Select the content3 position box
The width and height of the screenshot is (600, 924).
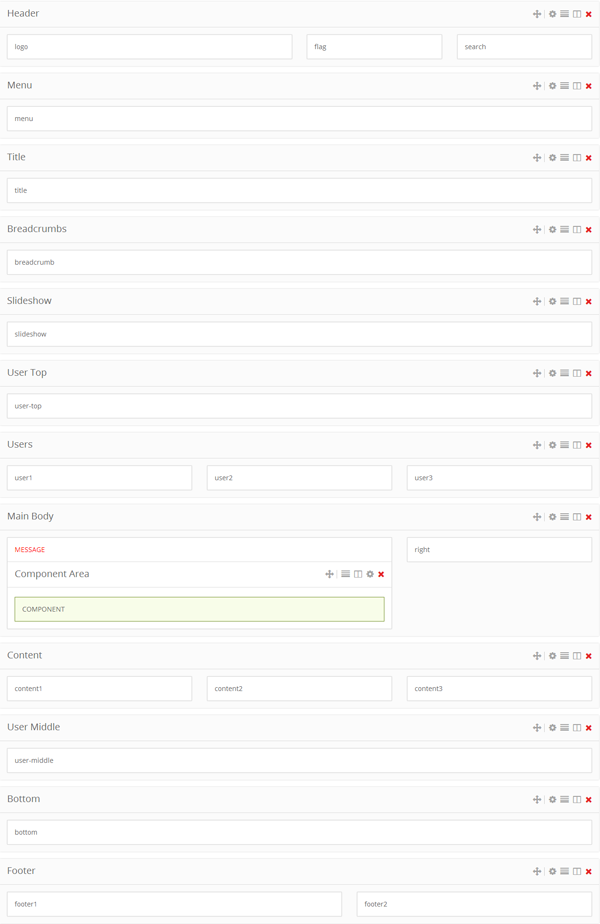point(499,688)
